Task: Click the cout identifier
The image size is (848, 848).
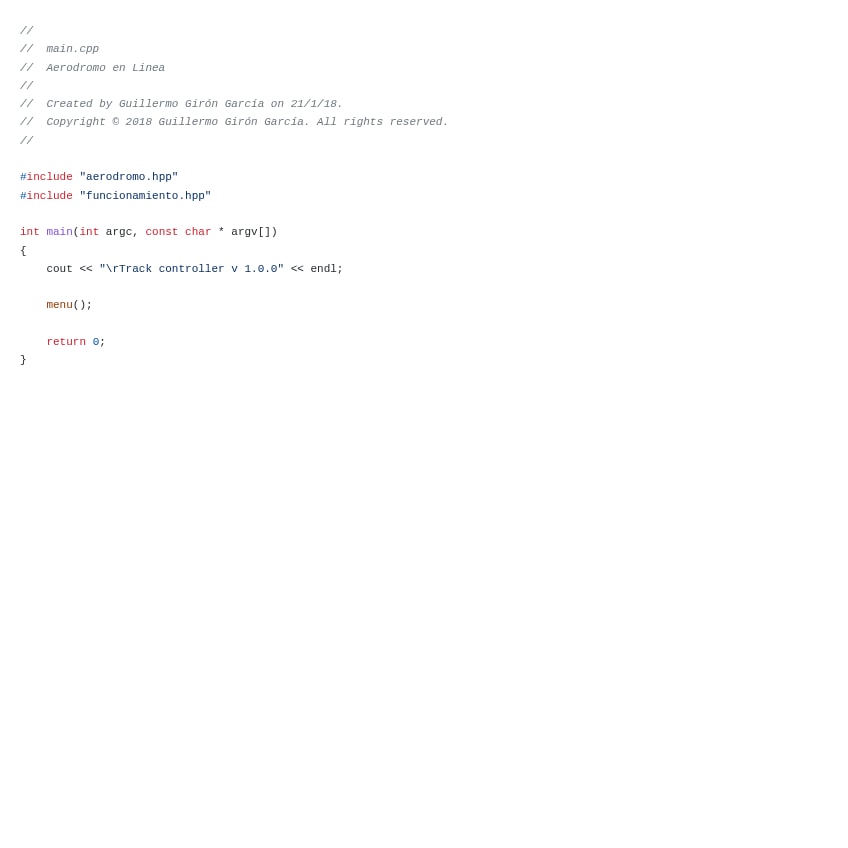Action: click(x=59, y=269)
